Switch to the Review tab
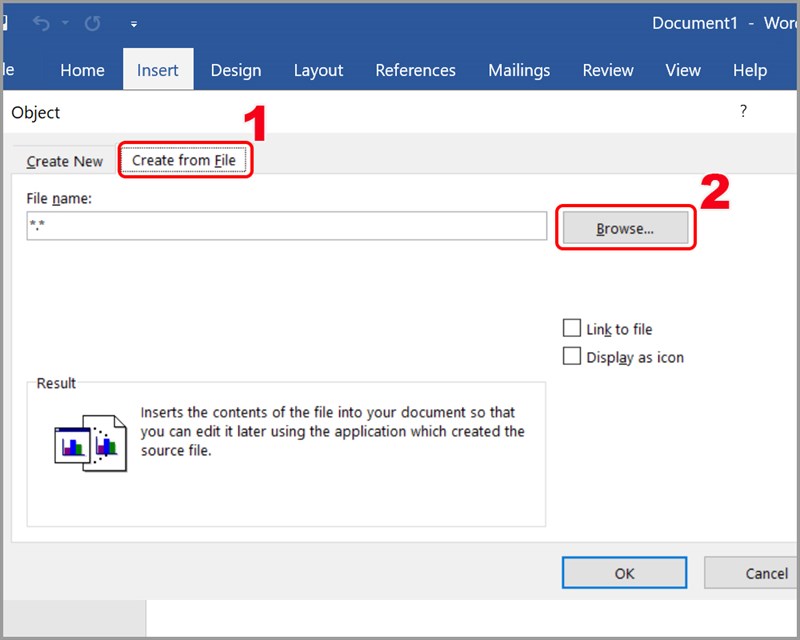 click(608, 70)
